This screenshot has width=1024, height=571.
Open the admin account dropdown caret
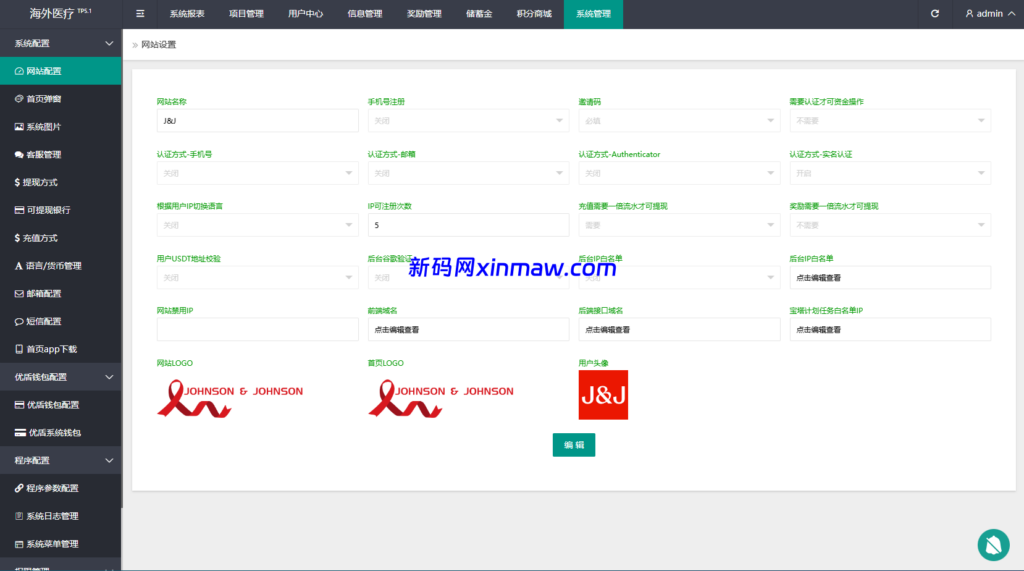click(1012, 14)
